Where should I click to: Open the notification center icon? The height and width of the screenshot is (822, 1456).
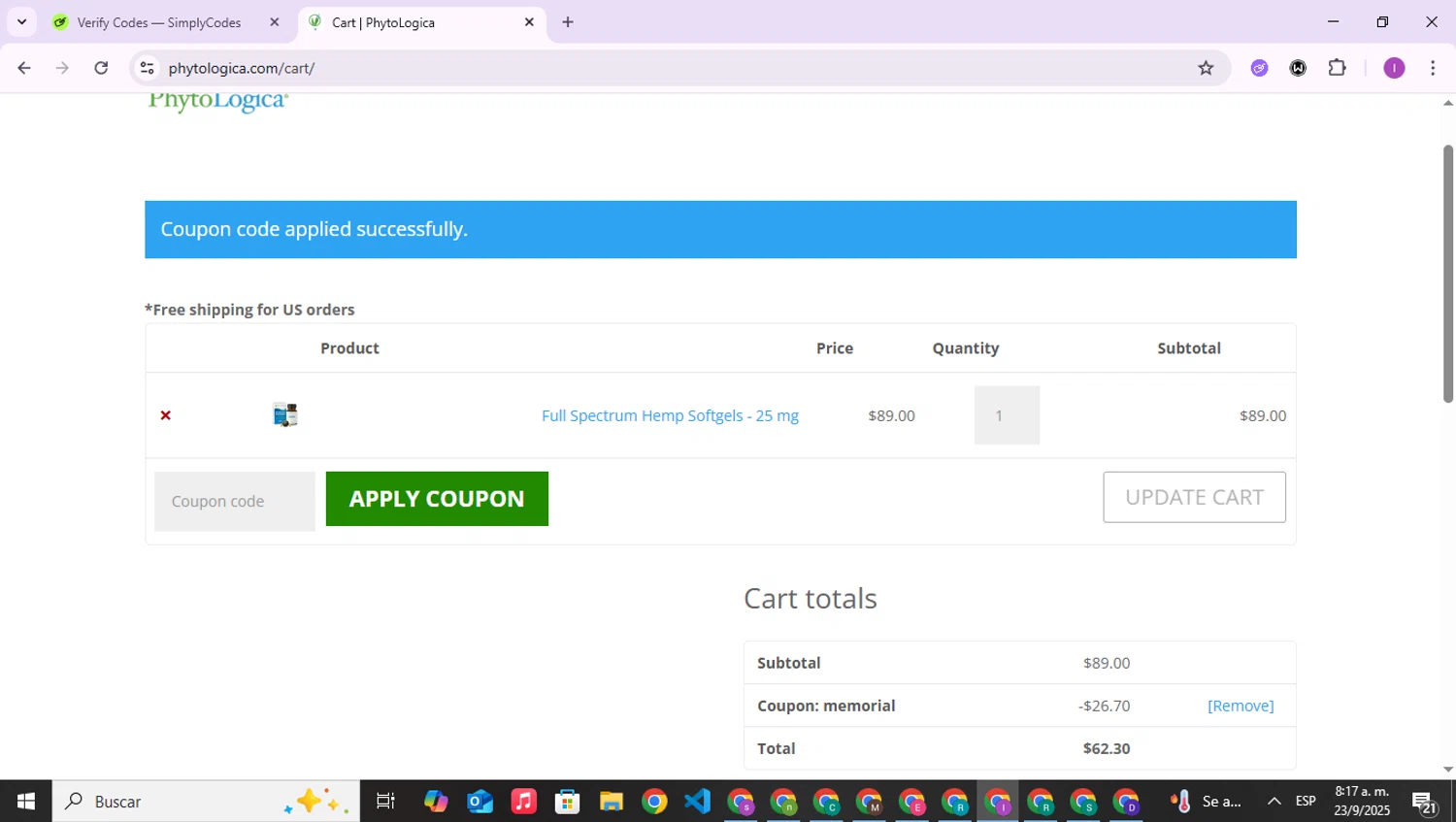click(x=1424, y=802)
